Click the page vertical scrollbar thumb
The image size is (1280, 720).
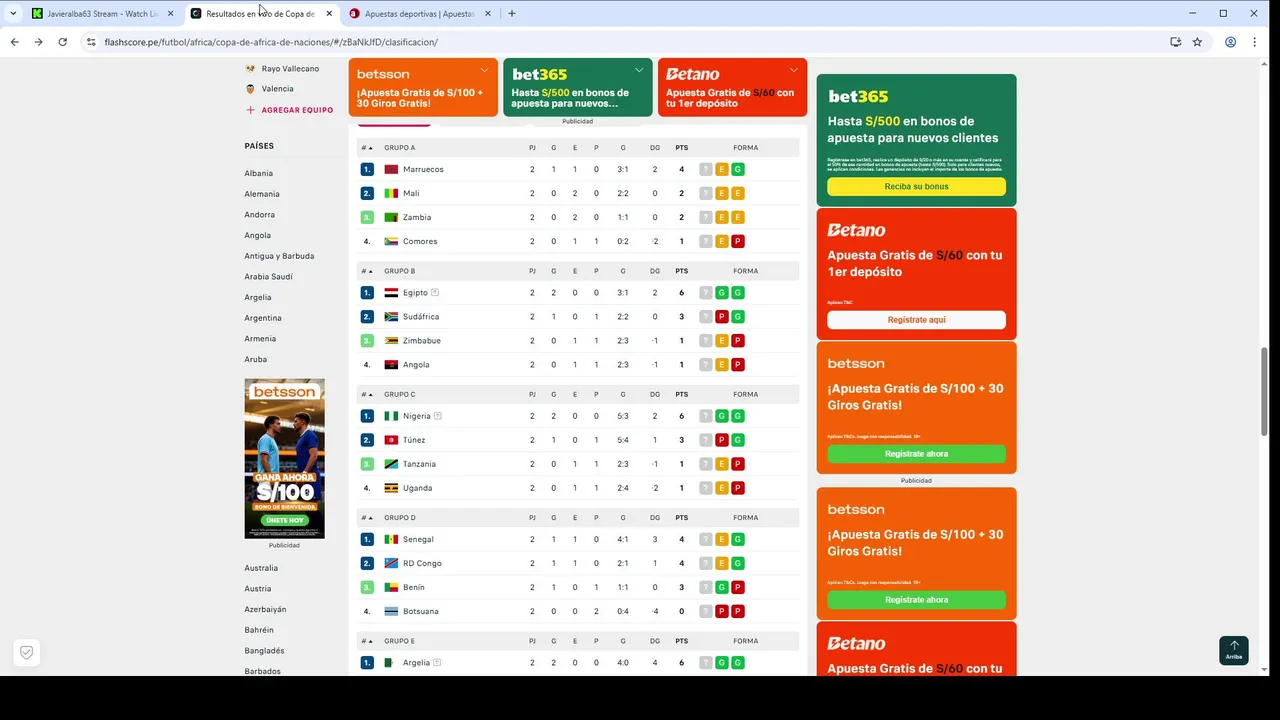[1264, 391]
